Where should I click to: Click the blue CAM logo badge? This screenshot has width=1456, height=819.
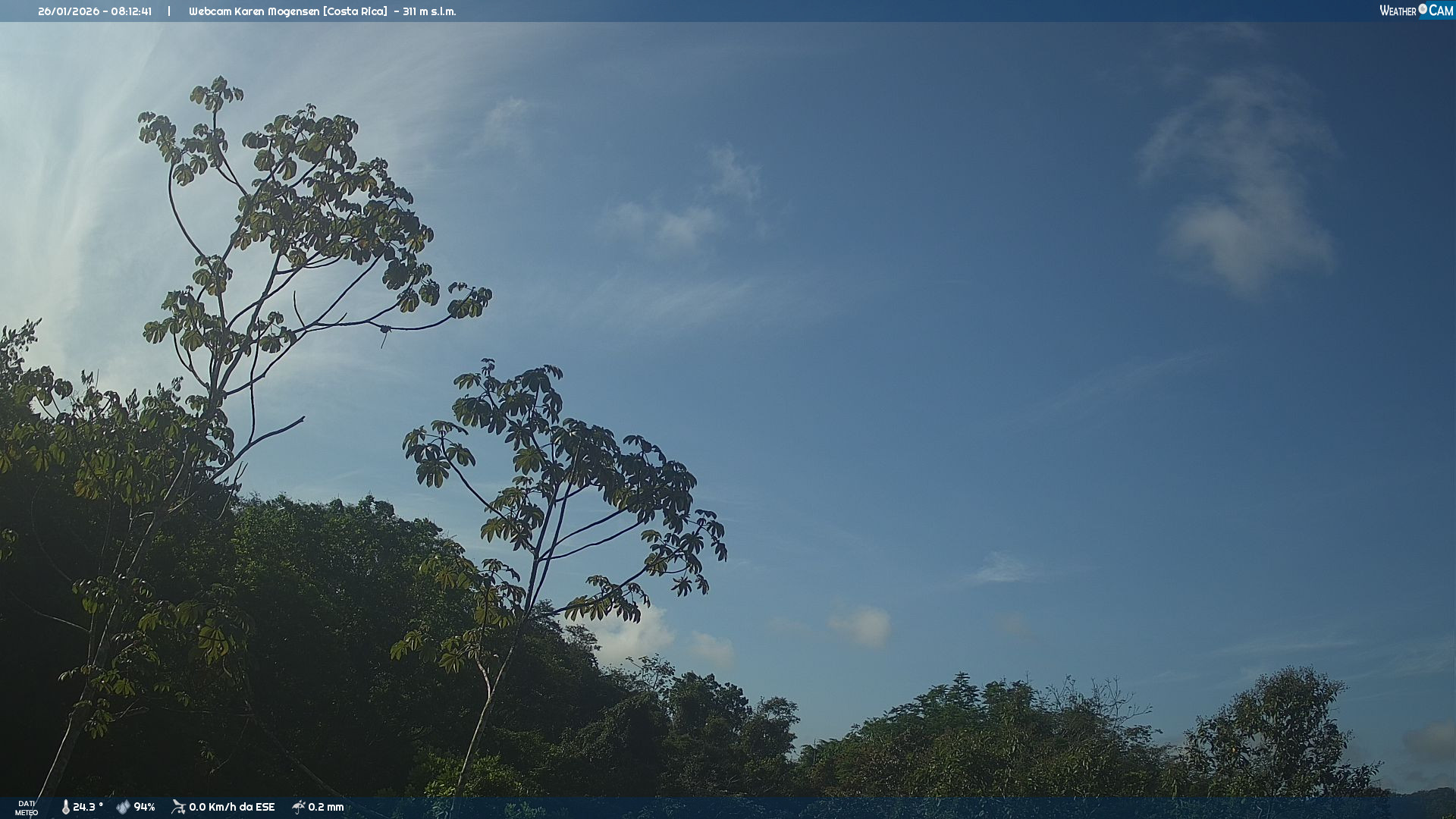pyautogui.click(x=1440, y=11)
